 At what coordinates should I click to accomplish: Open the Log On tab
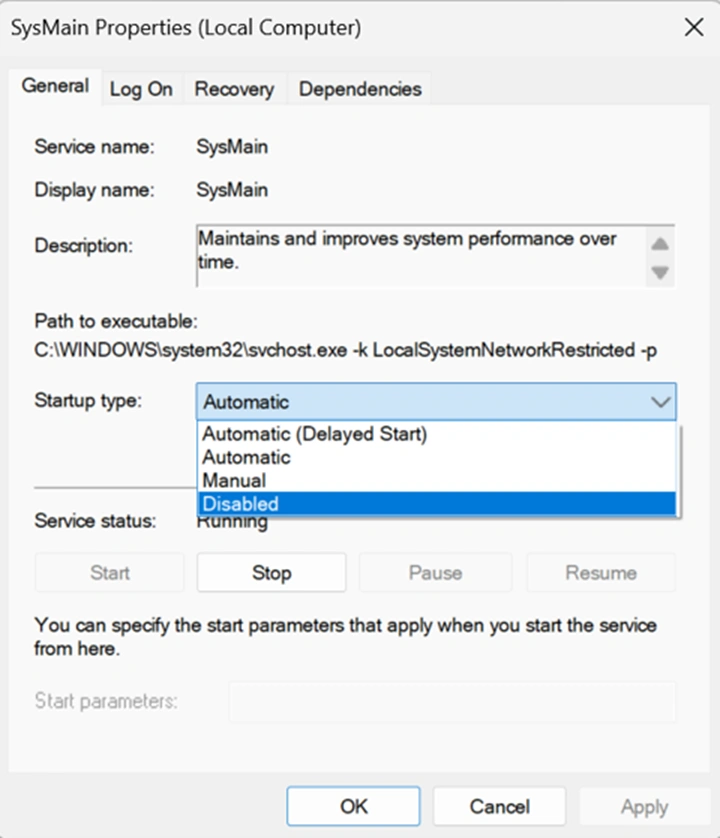point(141,89)
